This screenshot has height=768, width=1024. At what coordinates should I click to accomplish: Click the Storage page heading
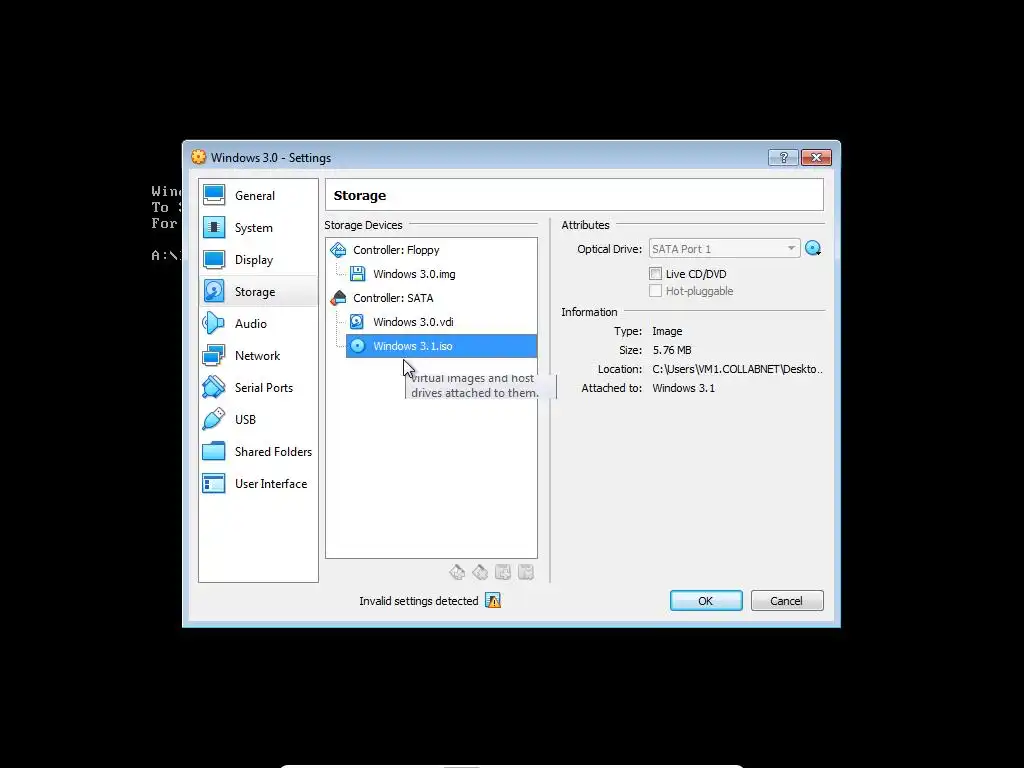360,195
